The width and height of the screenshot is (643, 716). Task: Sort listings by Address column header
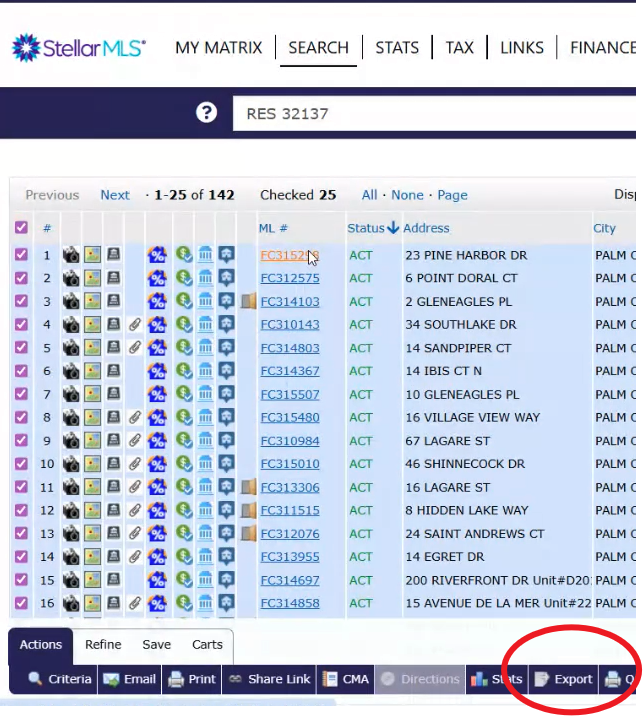tap(426, 228)
